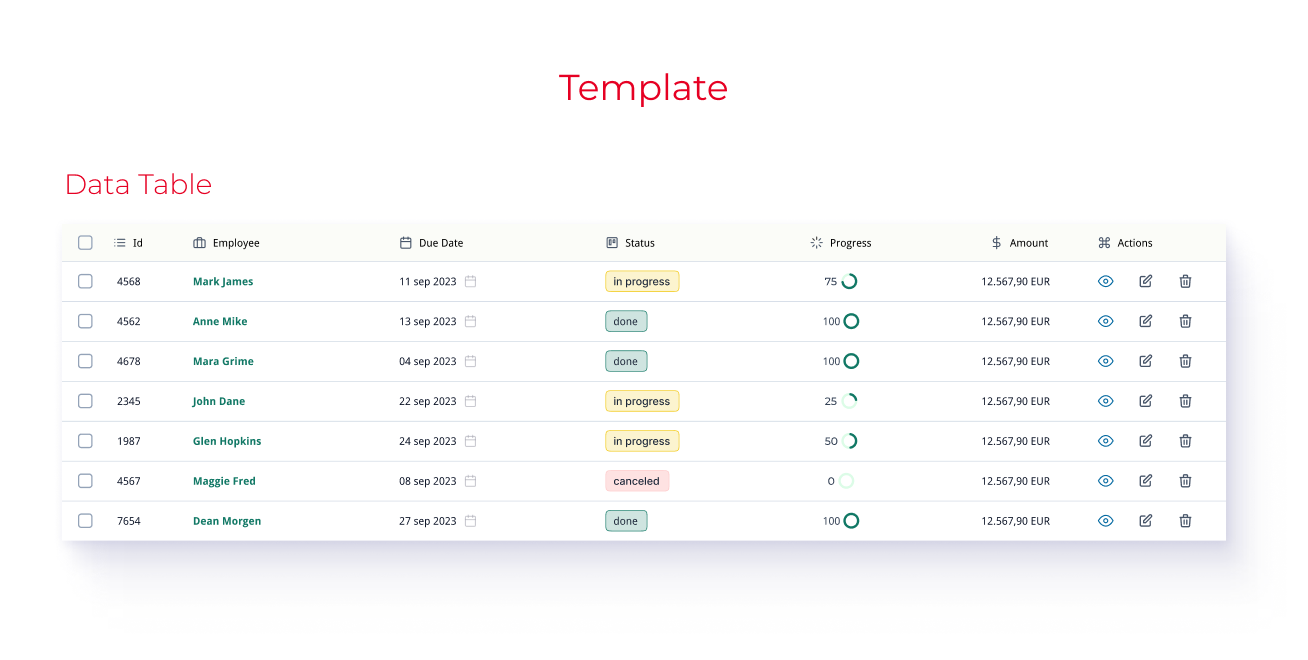
Task: Edit the John Dane row
Action: pyautogui.click(x=1146, y=401)
